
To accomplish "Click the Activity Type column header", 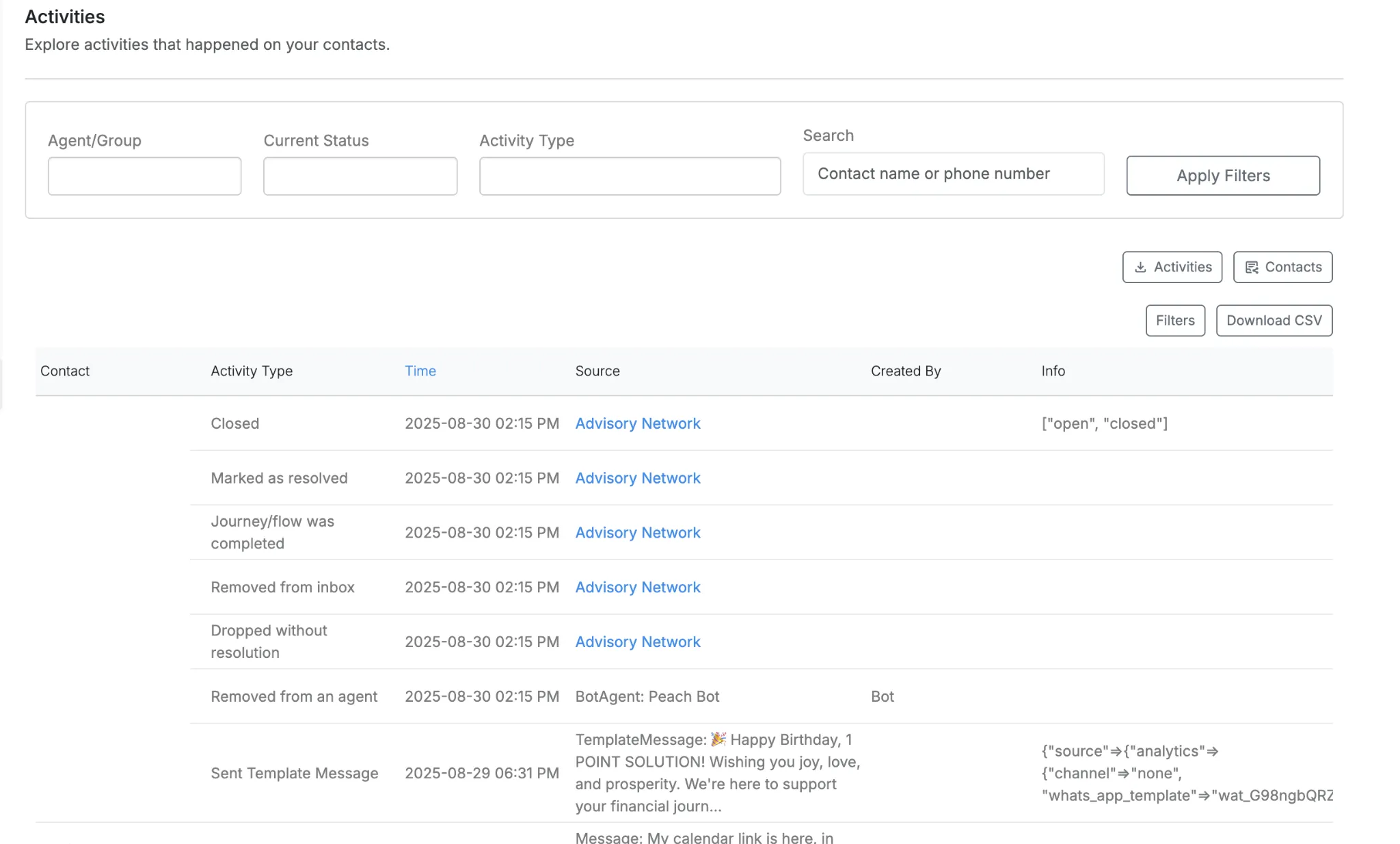I will pos(252,371).
